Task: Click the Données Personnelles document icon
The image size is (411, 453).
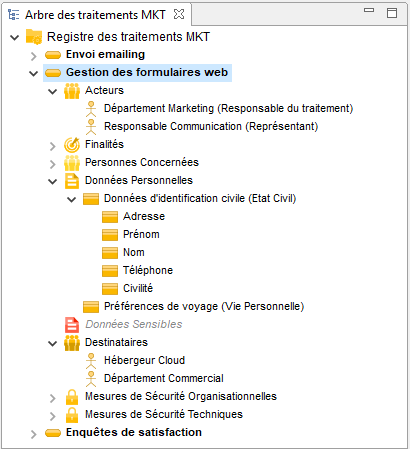Action: pyautogui.click(x=72, y=181)
